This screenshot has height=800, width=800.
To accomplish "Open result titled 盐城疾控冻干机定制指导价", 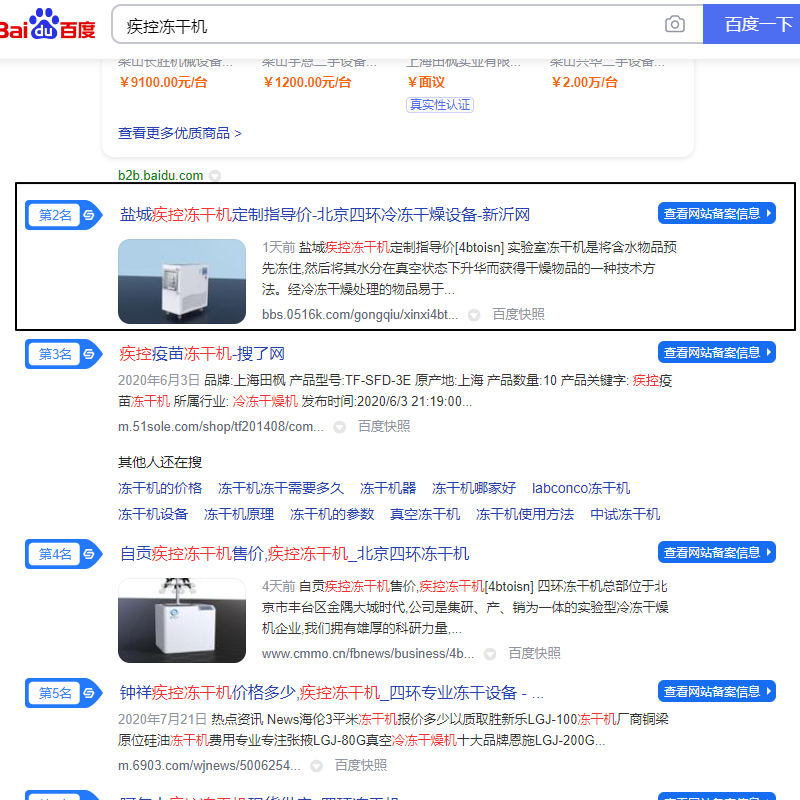I will tap(324, 215).
